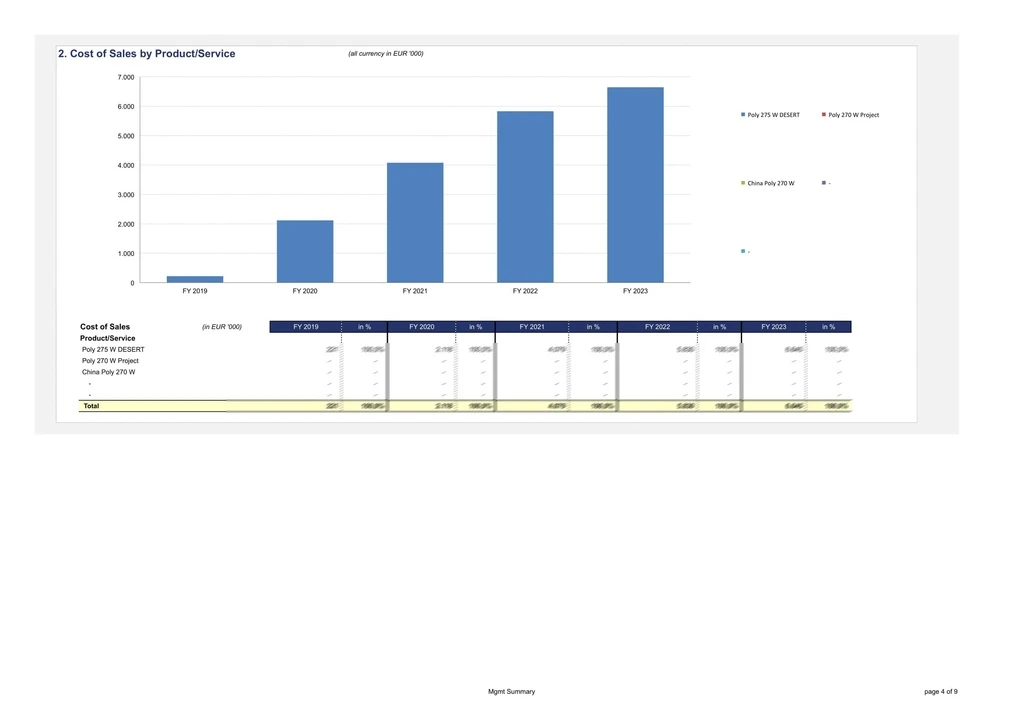This screenshot has height=724, width=1024.
Task: Click the red Poly 270 W Project legend swatch
Action: click(824, 115)
